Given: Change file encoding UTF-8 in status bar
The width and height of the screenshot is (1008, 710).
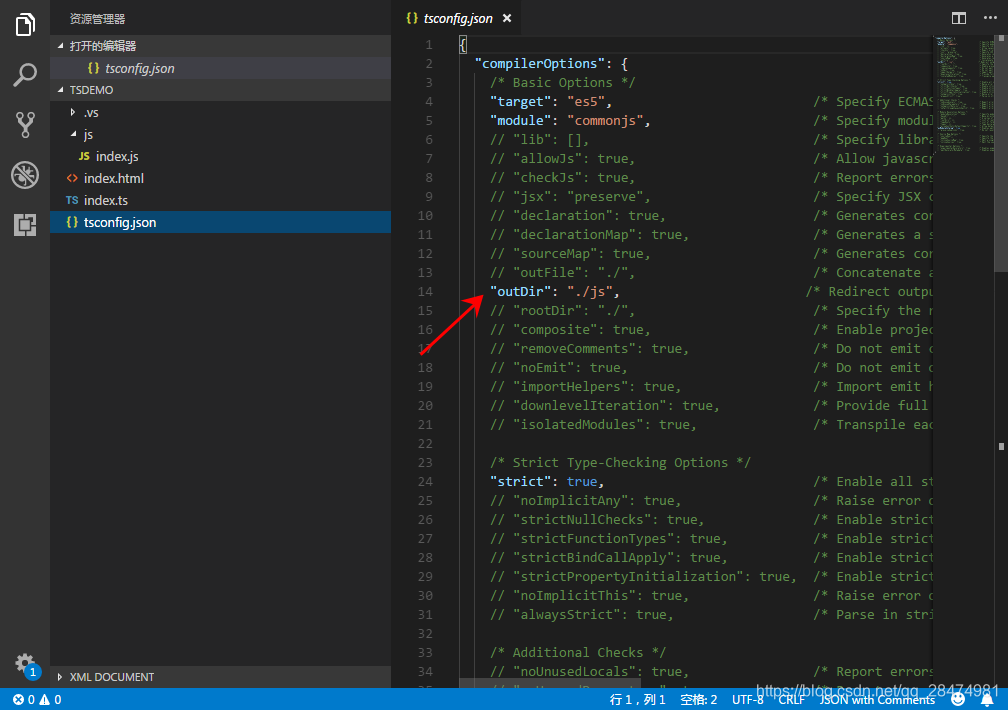Looking at the screenshot, I should (748, 700).
